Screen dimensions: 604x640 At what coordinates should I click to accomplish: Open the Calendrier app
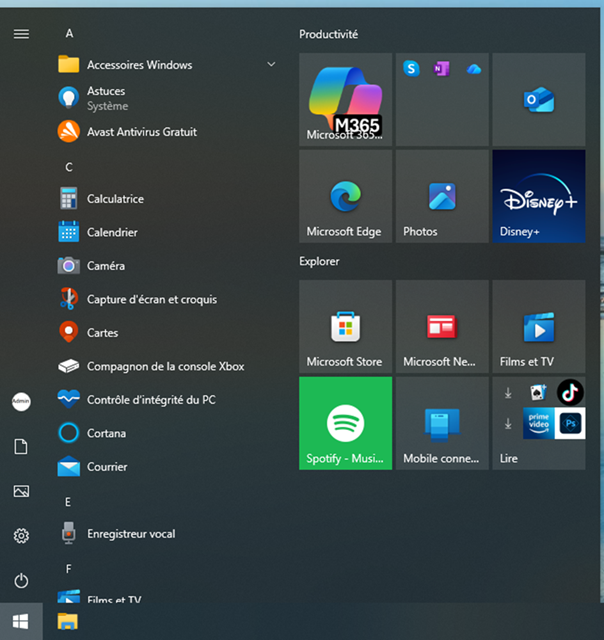pyautogui.click(x=167, y=232)
